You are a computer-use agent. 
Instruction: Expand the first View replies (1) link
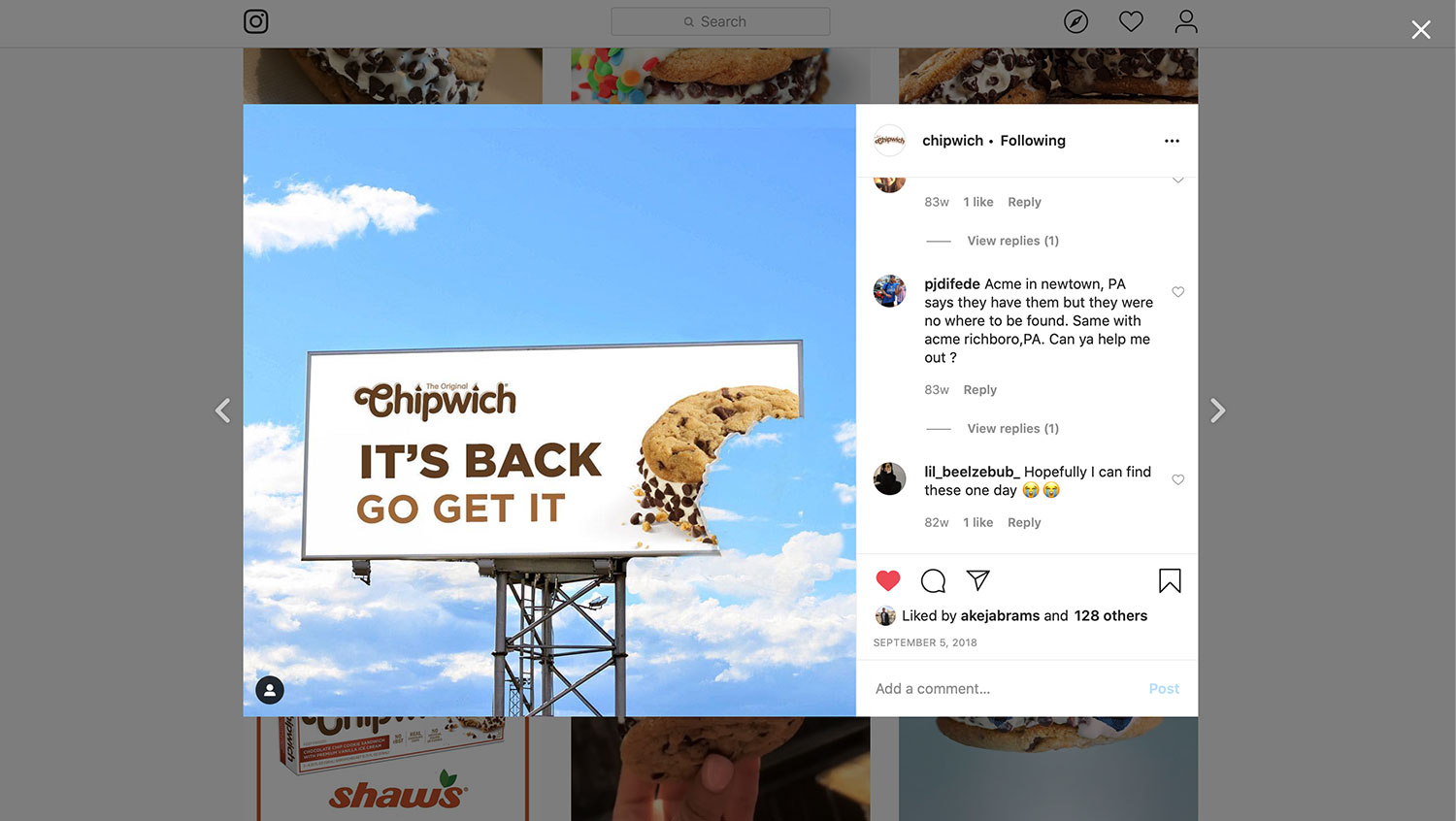click(1012, 241)
